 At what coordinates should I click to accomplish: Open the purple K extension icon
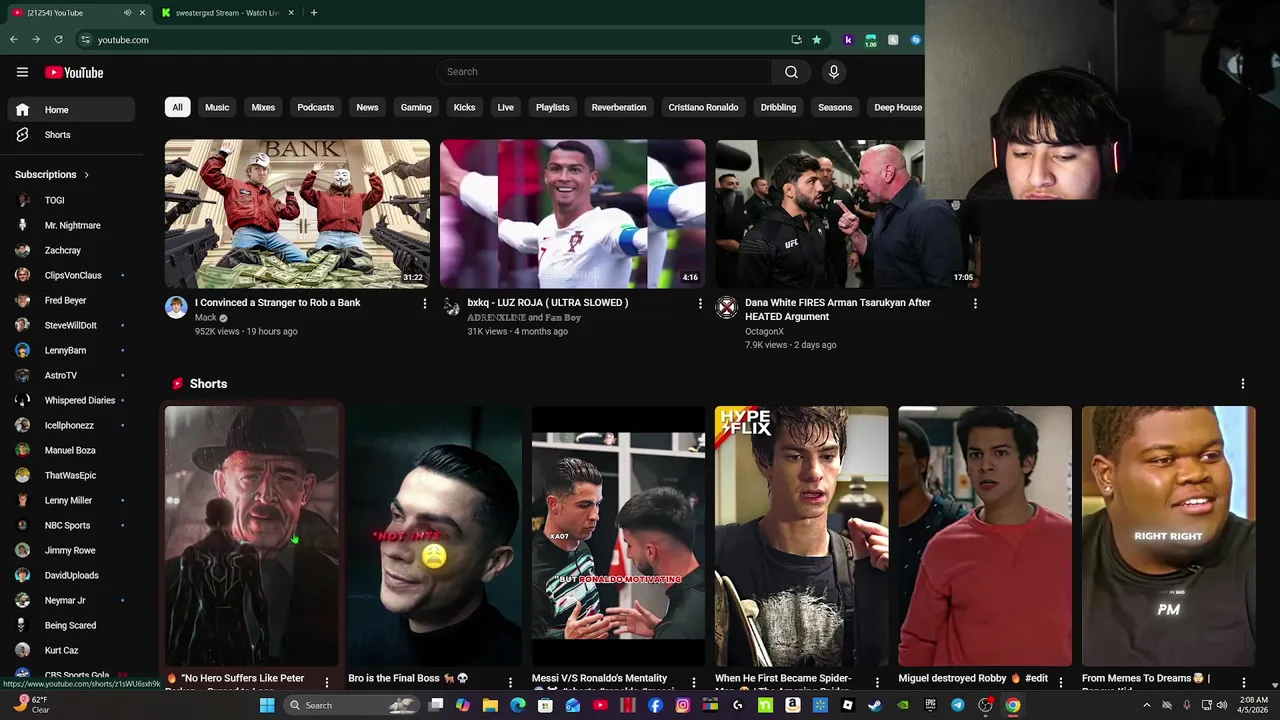click(x=848, y=40)
